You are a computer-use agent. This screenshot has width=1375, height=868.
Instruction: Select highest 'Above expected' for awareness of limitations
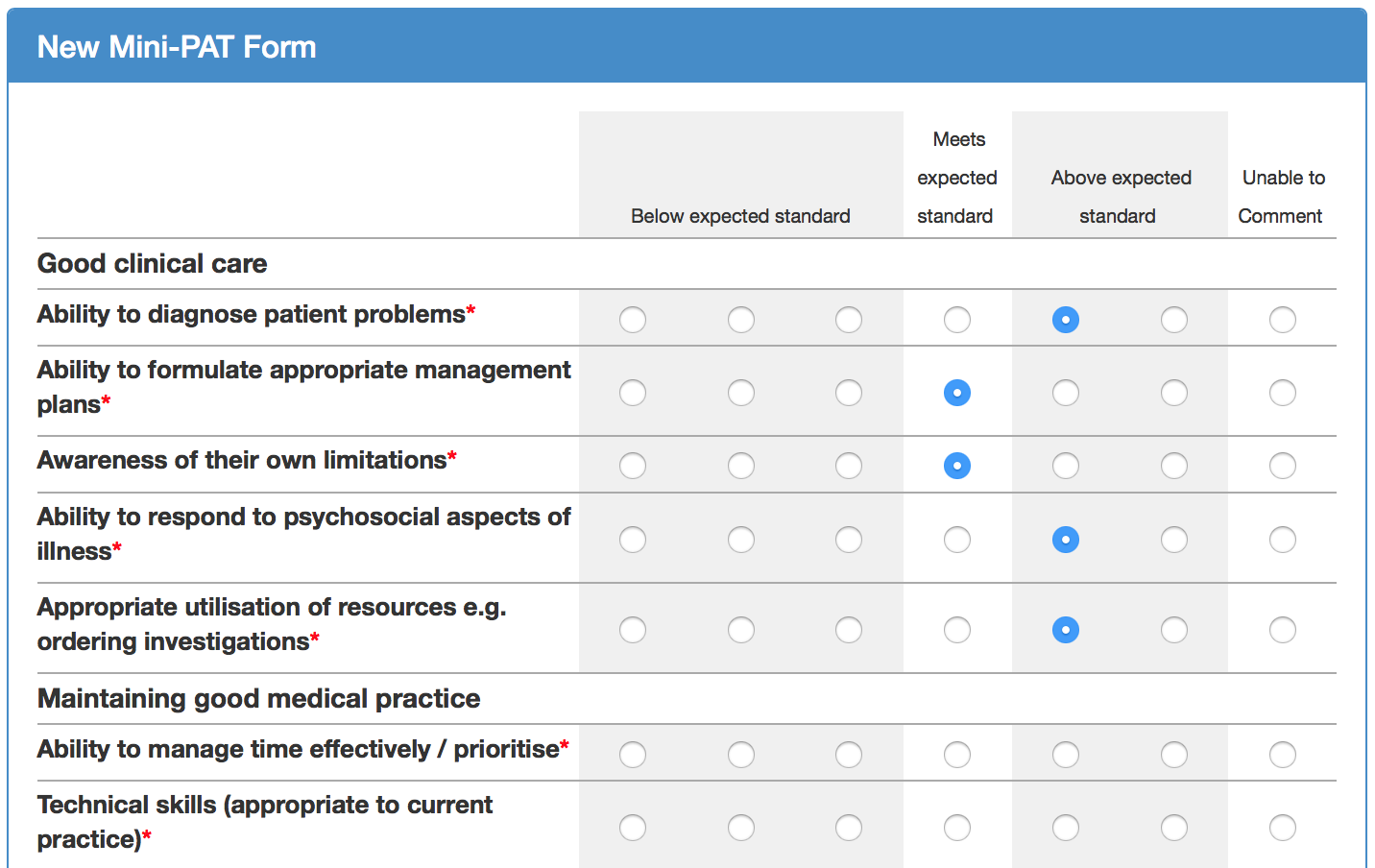(x=1173, y=466)
